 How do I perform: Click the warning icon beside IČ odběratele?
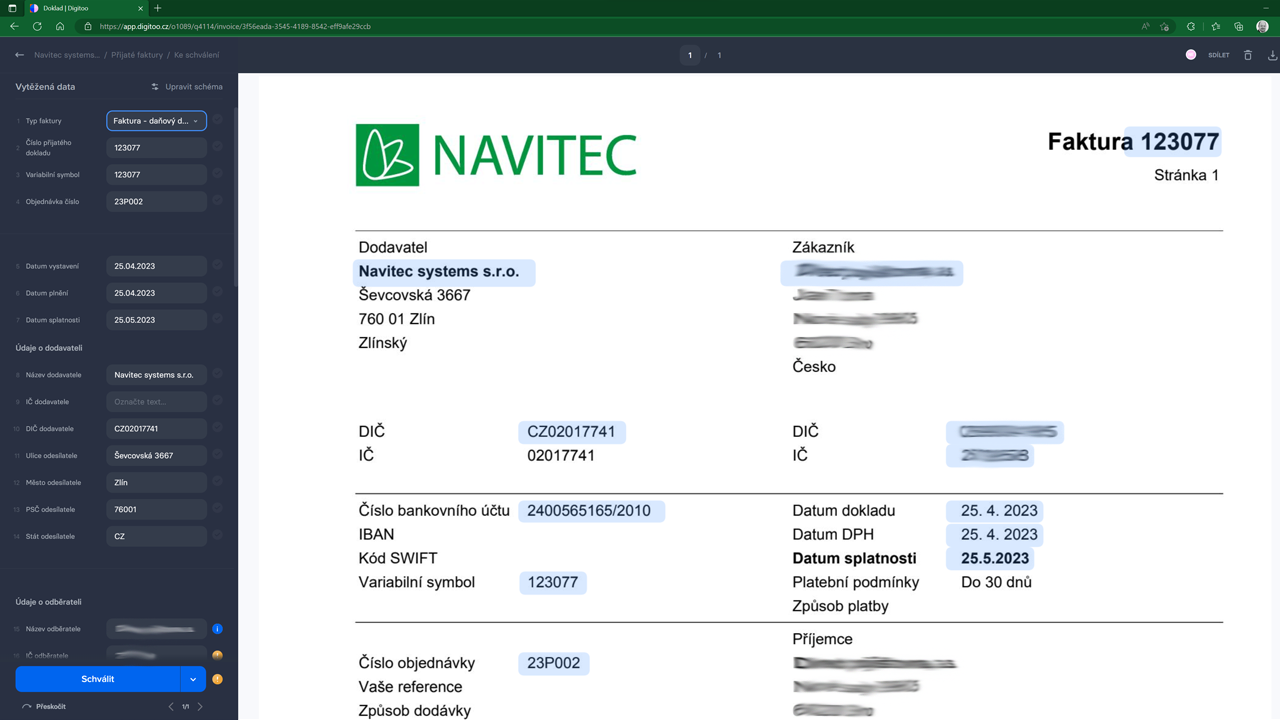tap(217, 655)
